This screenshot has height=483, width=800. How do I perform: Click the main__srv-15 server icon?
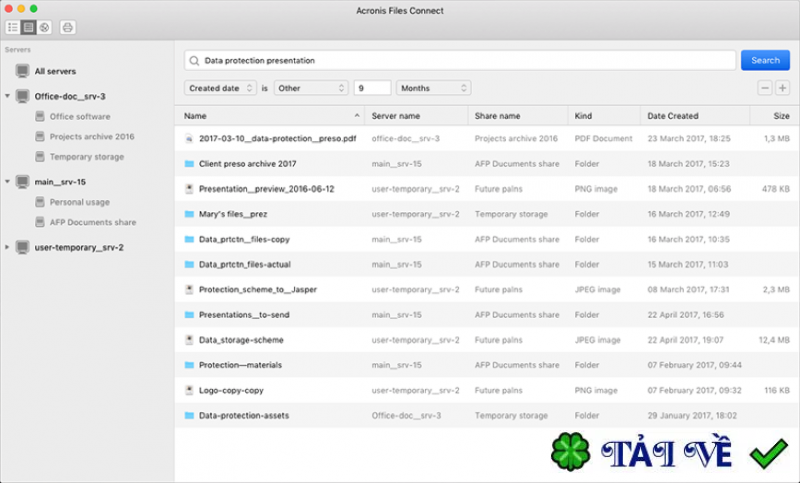coord(22,182)
